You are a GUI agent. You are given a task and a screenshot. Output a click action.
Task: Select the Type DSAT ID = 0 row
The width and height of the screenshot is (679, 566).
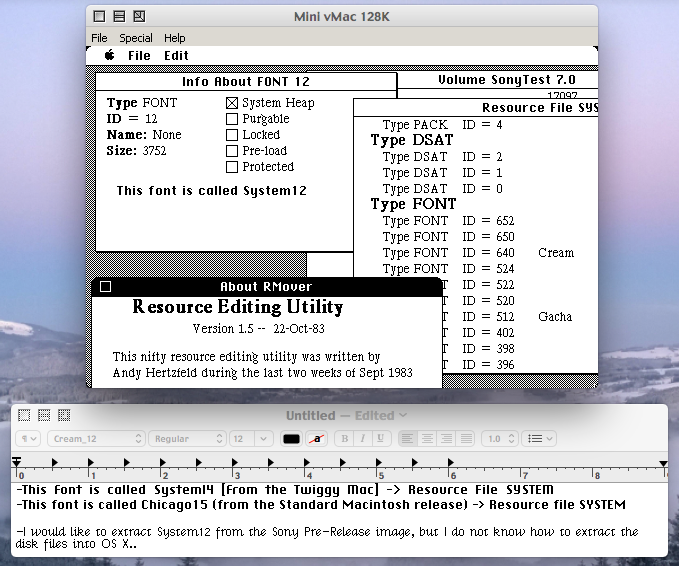pos(442,189)
